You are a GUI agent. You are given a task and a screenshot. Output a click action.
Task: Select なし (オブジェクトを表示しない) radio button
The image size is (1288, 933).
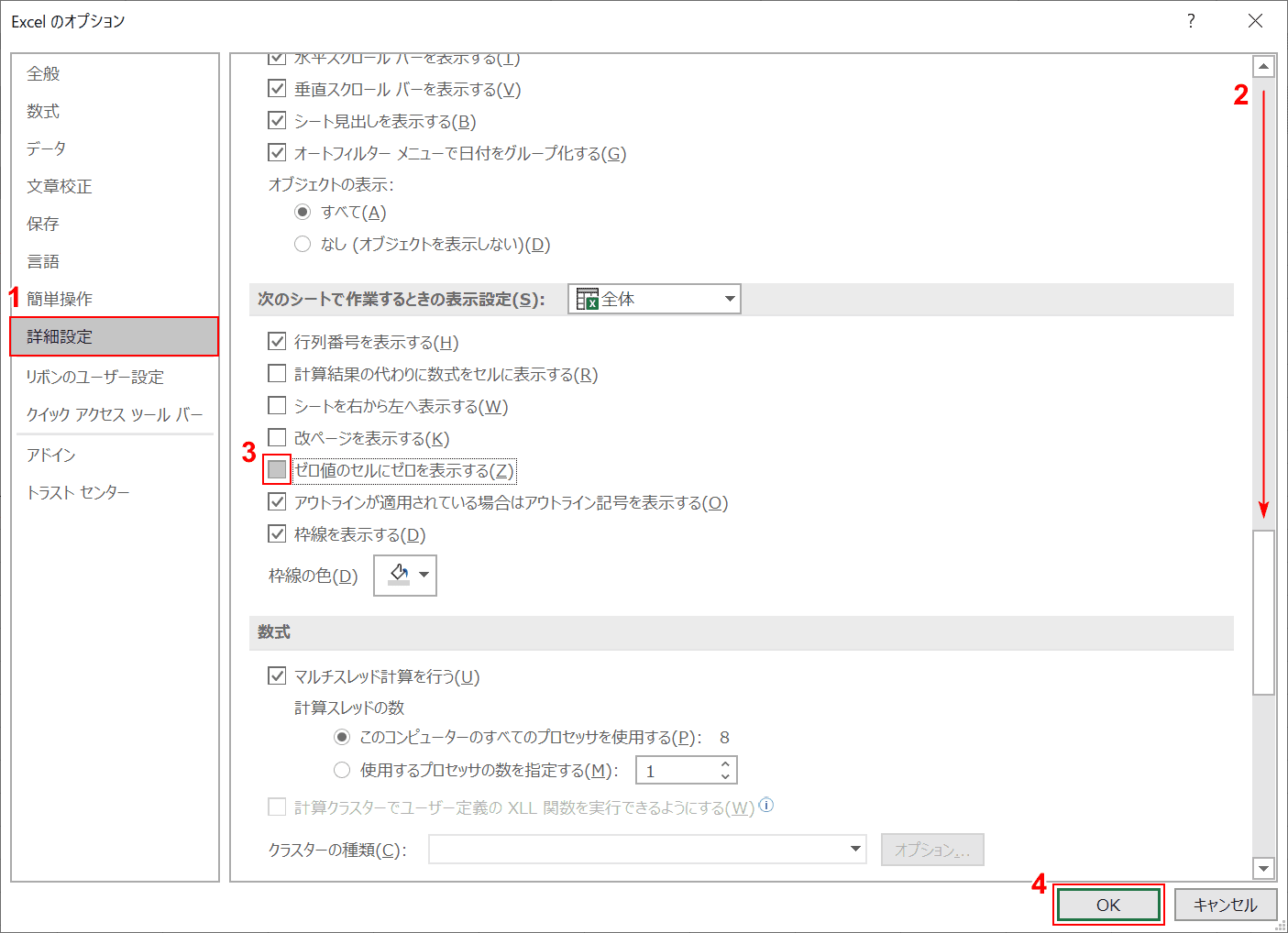[x=303, y=244]
